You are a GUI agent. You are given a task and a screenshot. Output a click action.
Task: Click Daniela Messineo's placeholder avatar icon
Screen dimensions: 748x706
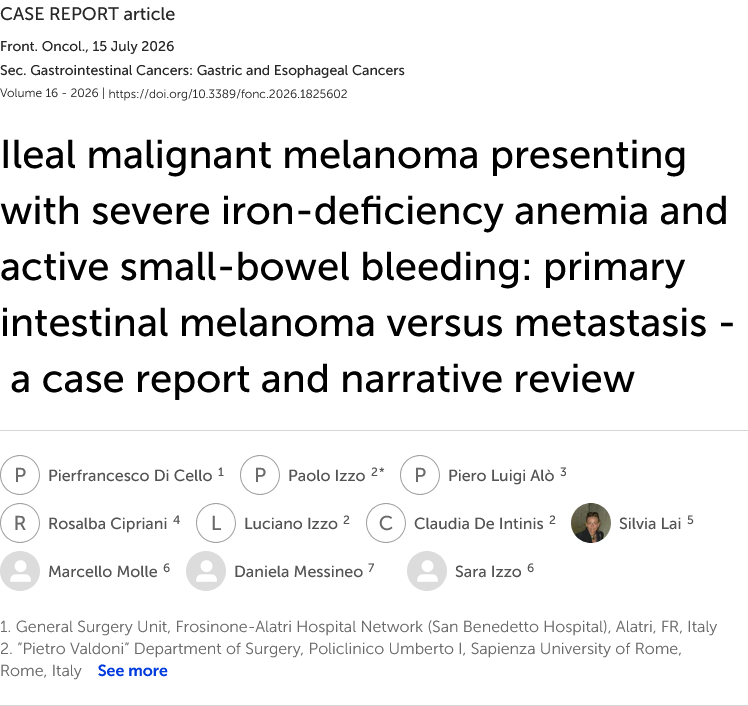[x=206, y=571]
